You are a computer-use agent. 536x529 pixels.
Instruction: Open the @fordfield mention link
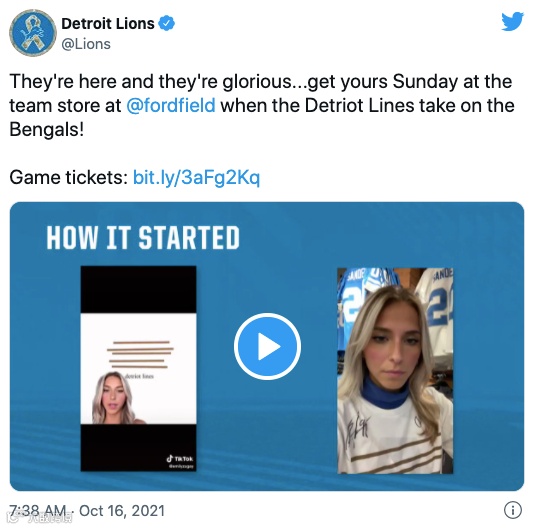(171, 105)
